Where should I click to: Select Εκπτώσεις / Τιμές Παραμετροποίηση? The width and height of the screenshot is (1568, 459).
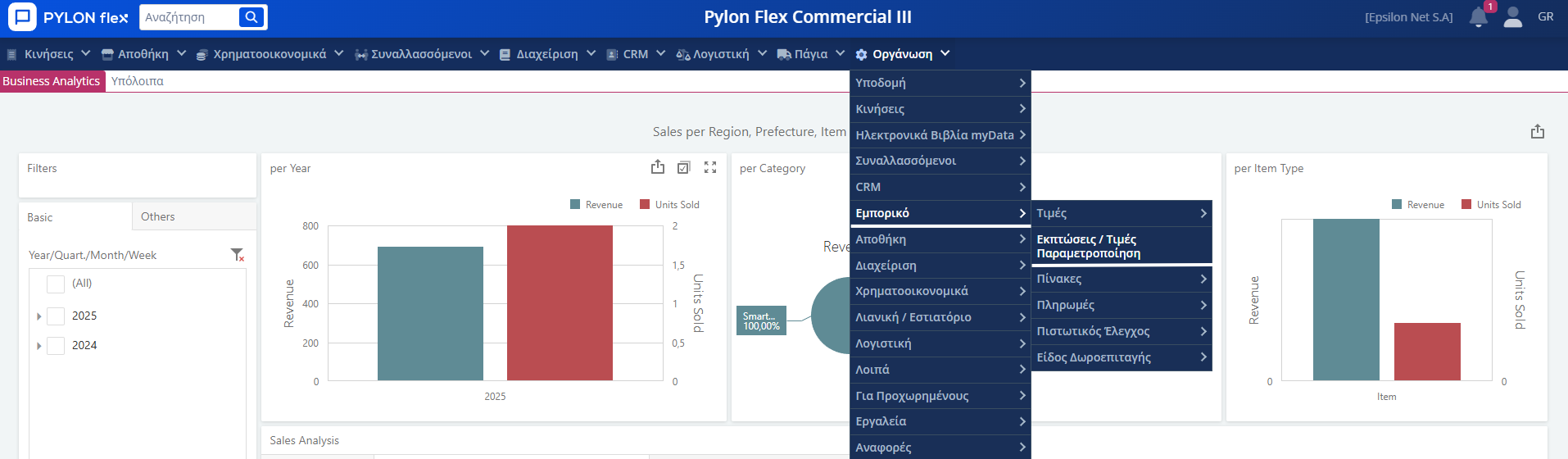(1122, 246)
